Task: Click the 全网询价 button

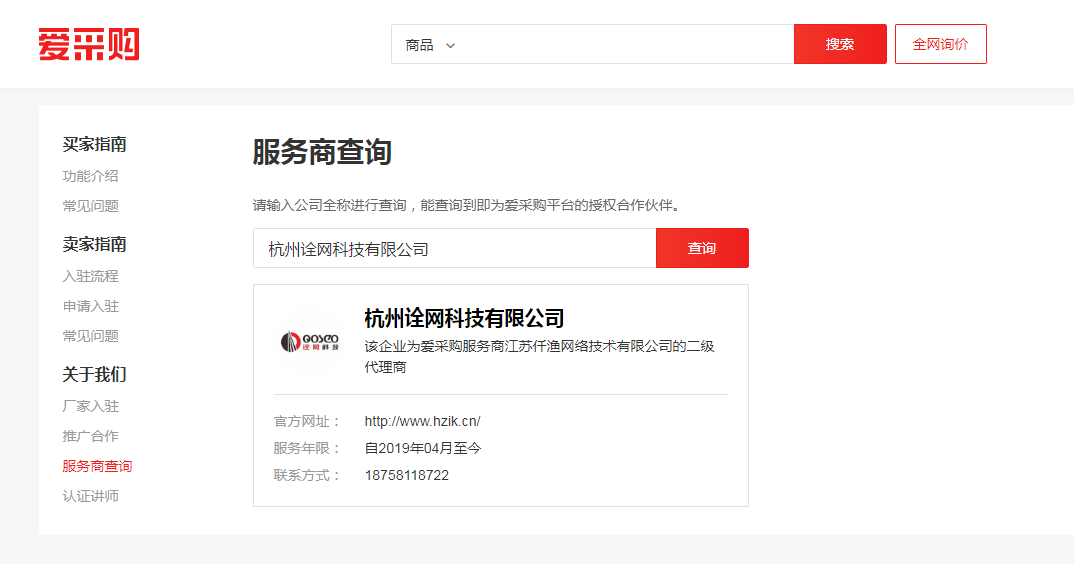Action: pyautogui.click(x=940, y=45)
